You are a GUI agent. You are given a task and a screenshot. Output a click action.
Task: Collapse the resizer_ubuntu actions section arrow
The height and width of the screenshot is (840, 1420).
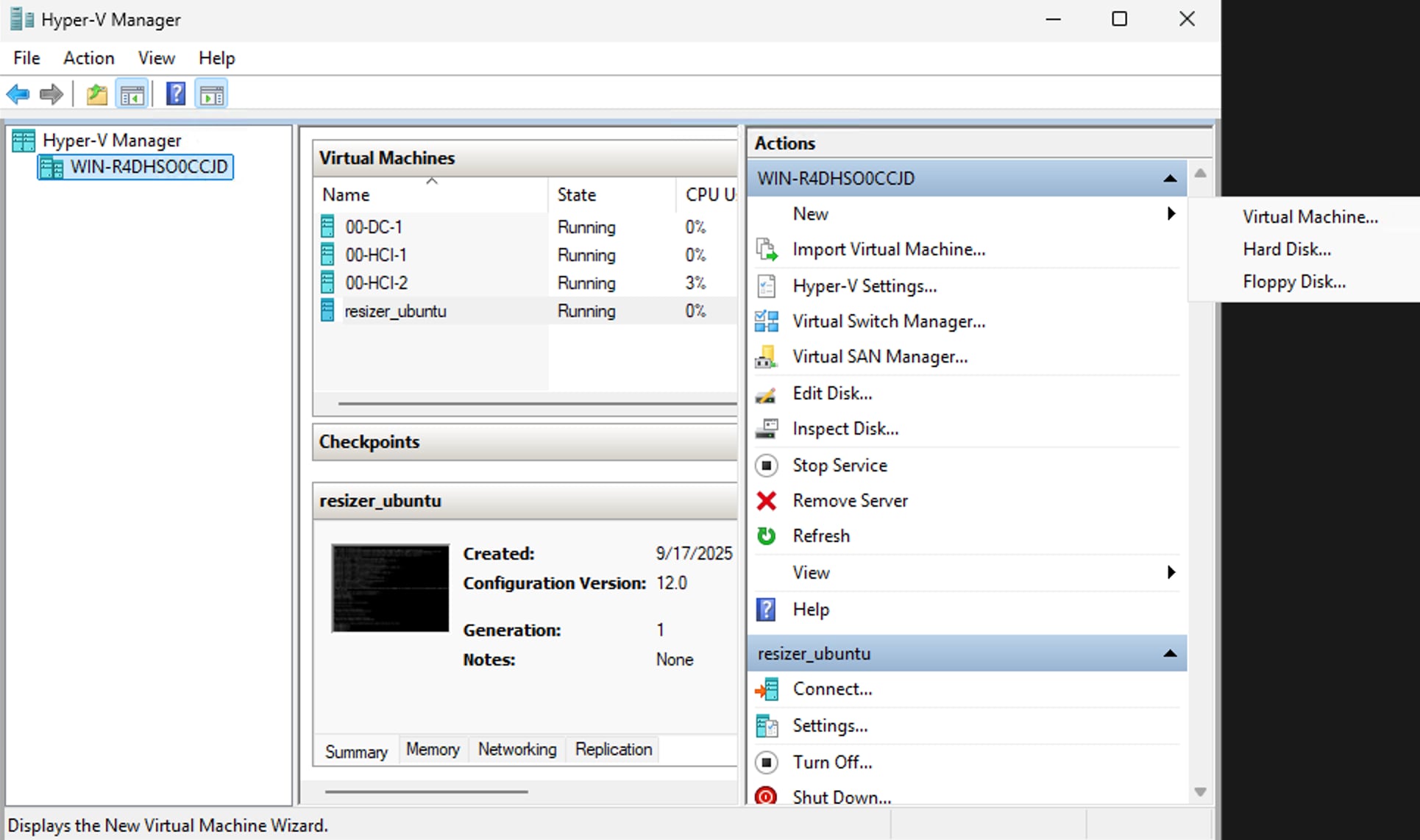pyautogui.click(x=1170, y=654)
